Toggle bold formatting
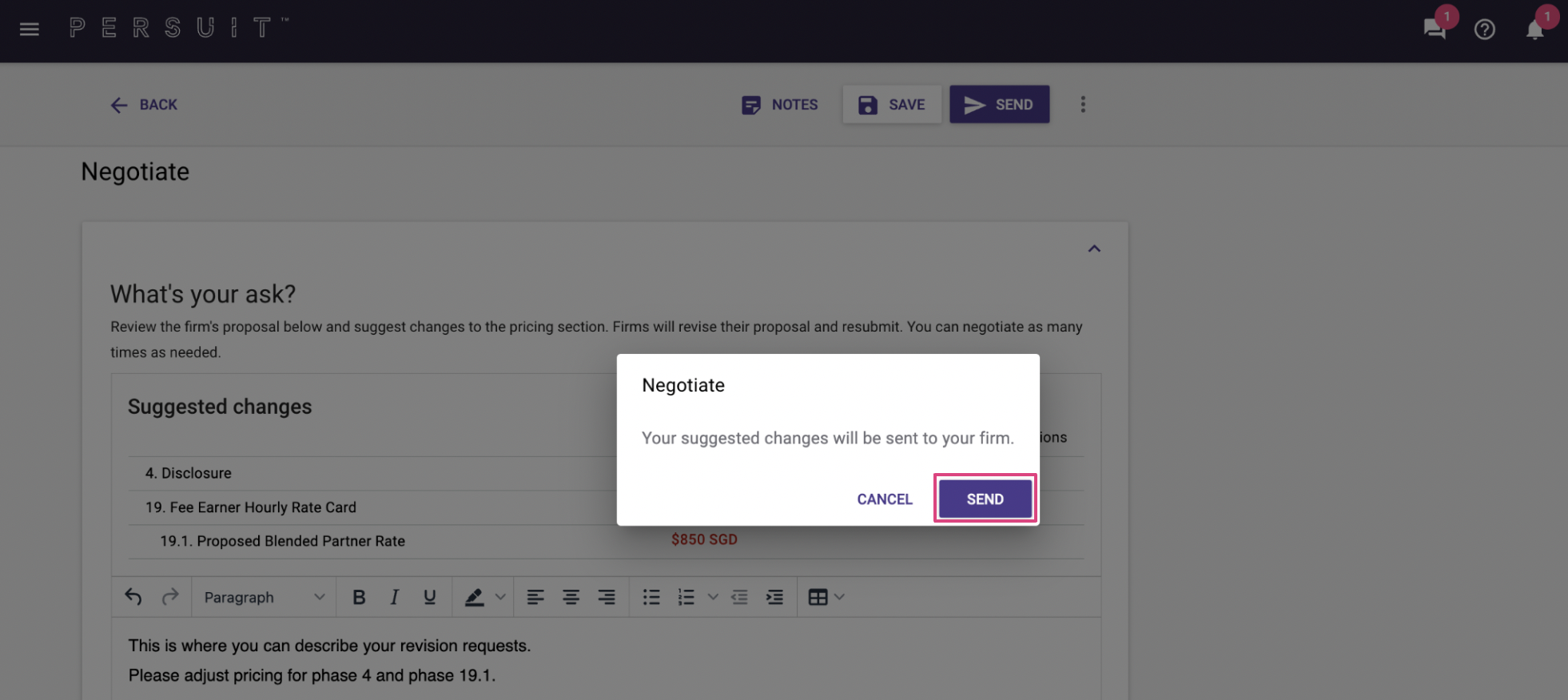Viewport: 1568px width, 700px height. [x=359, y=597]
